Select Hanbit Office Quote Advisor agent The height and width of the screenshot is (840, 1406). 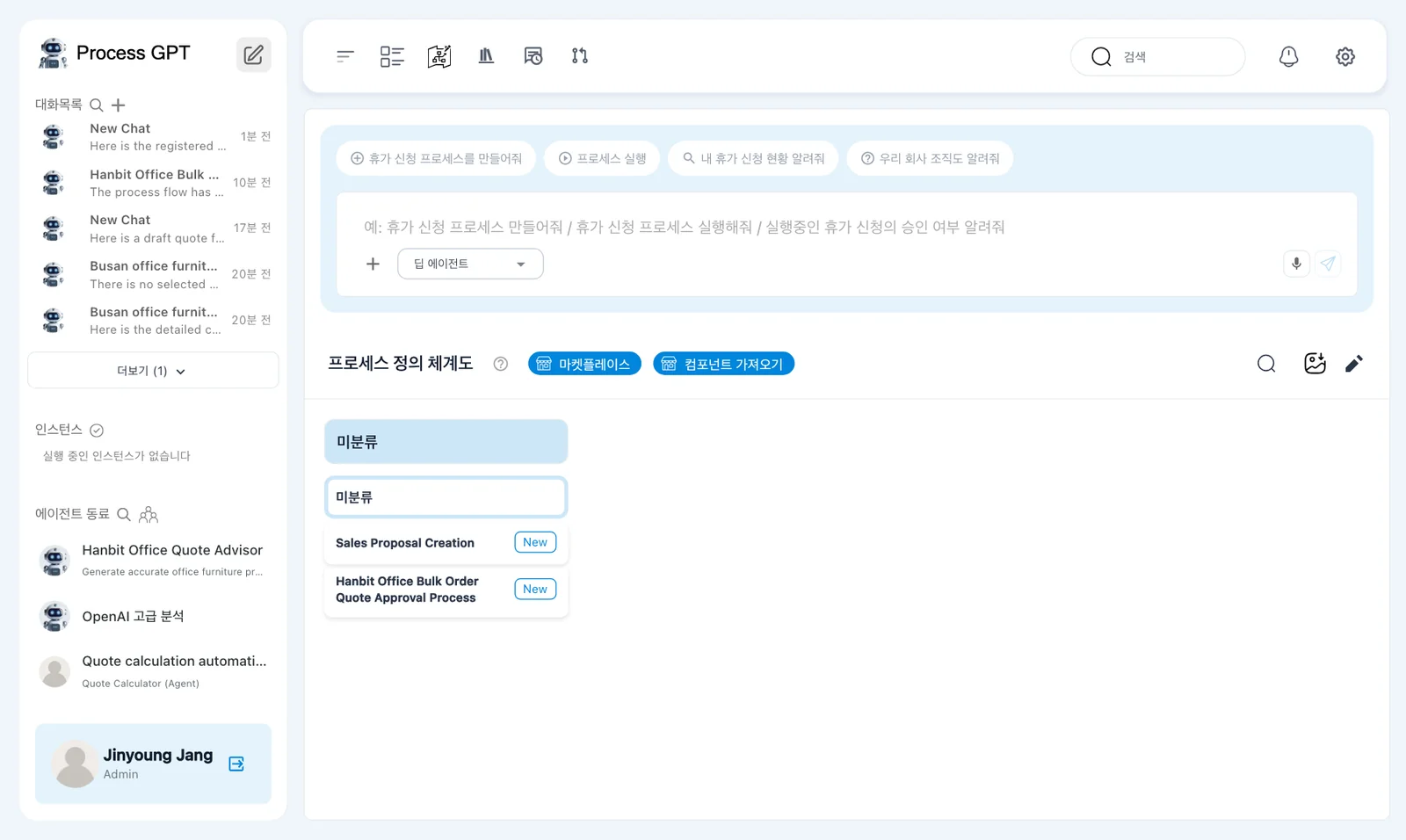(x=153, y=560)
